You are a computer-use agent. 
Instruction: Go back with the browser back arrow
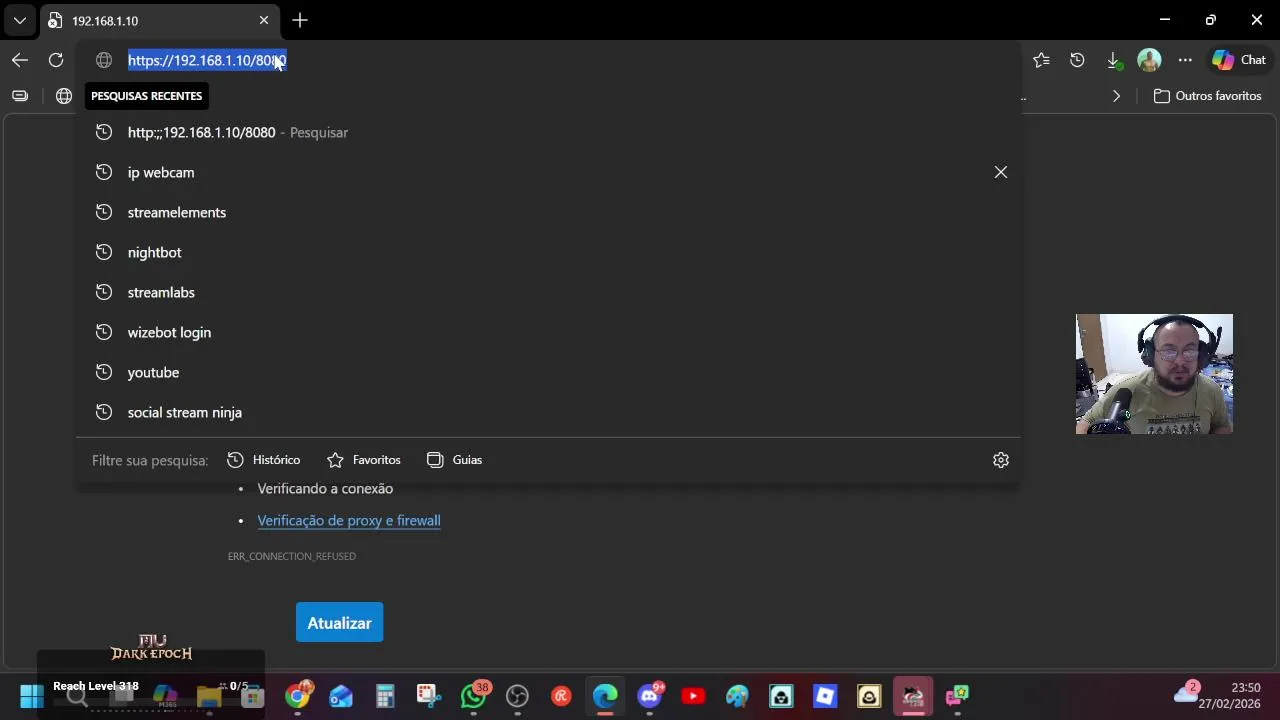20,60
